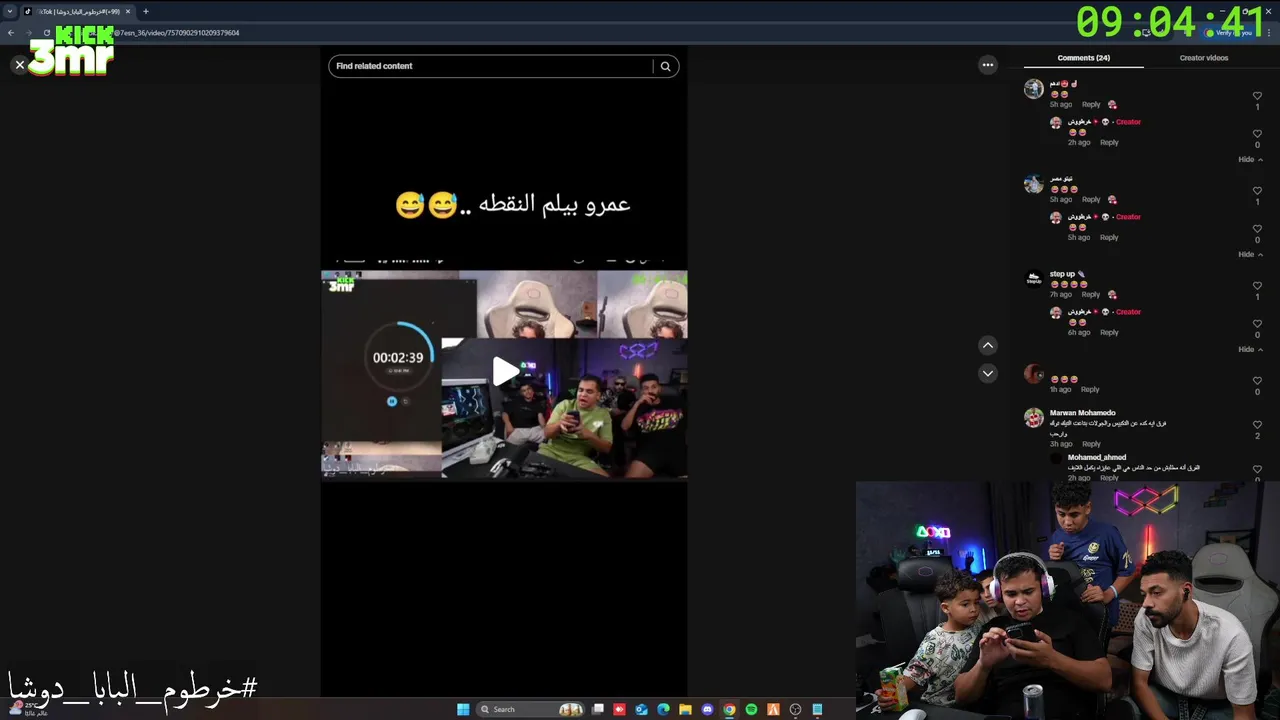Click the Marwan Mohamedo username

tap(1082, 413)
